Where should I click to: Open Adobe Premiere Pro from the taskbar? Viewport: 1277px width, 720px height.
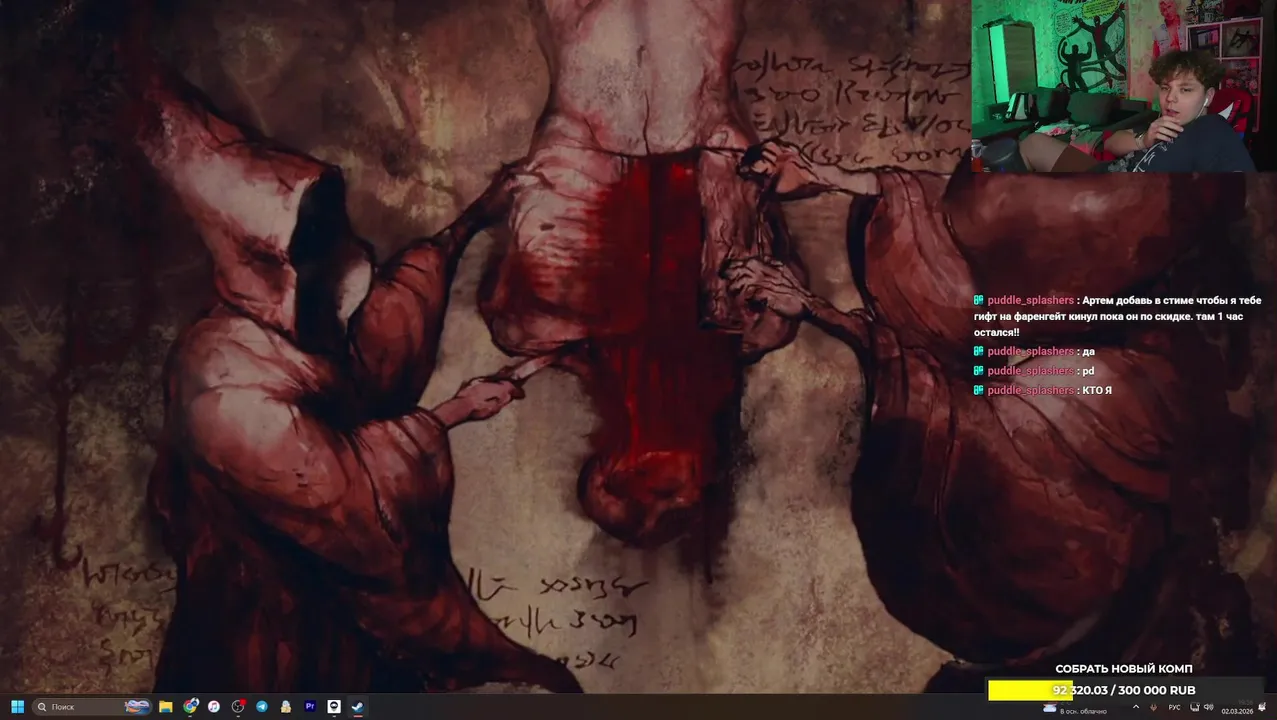click(x=310, y=707)
